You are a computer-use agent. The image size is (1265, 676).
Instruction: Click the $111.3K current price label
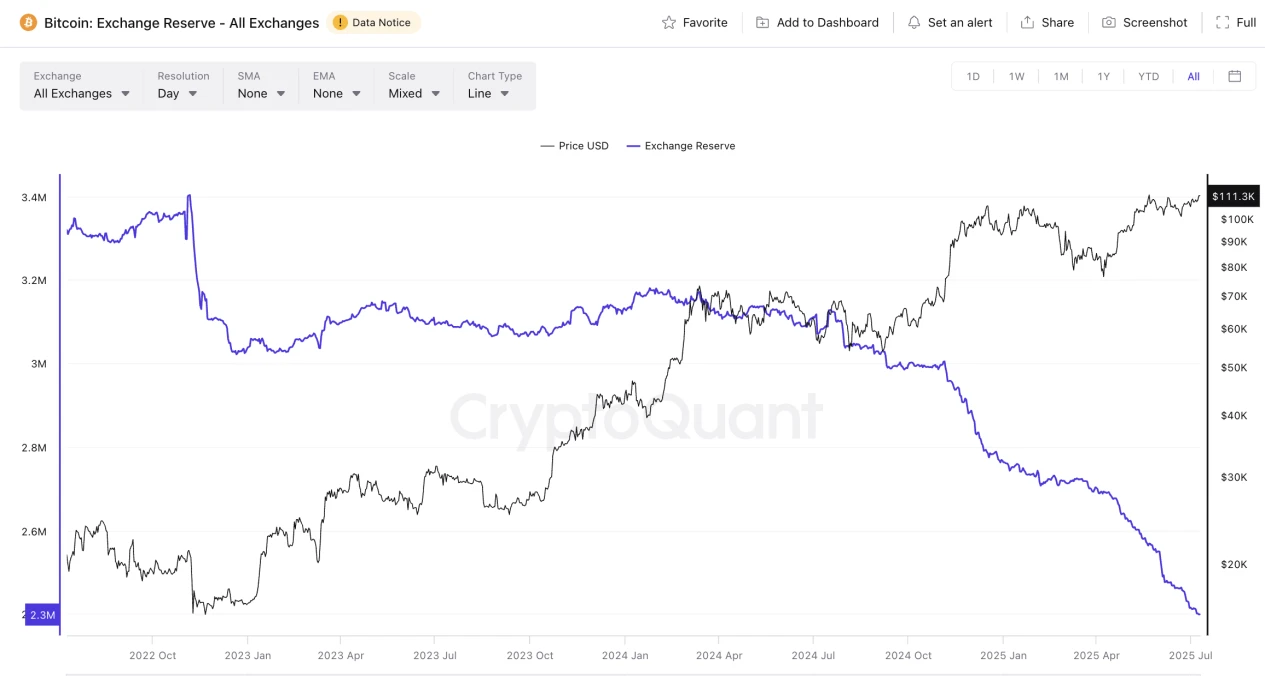click(x=1233, y=196)
